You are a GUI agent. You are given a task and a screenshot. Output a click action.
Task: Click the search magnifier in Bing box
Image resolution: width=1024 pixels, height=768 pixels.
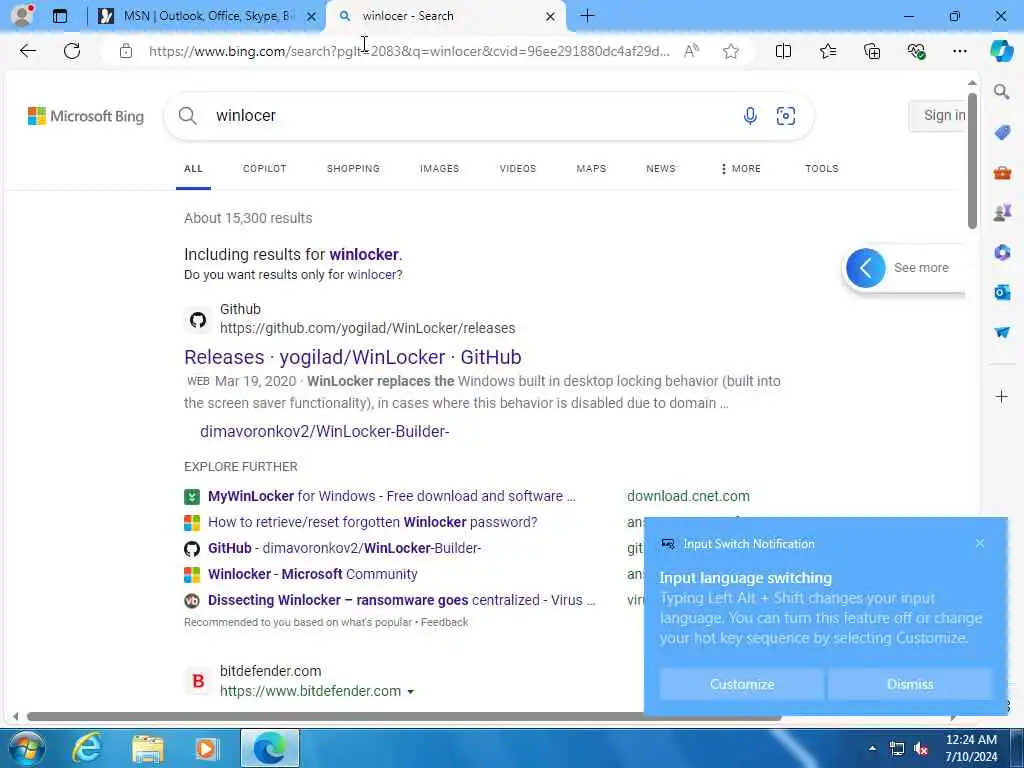(x=187, y=116)
